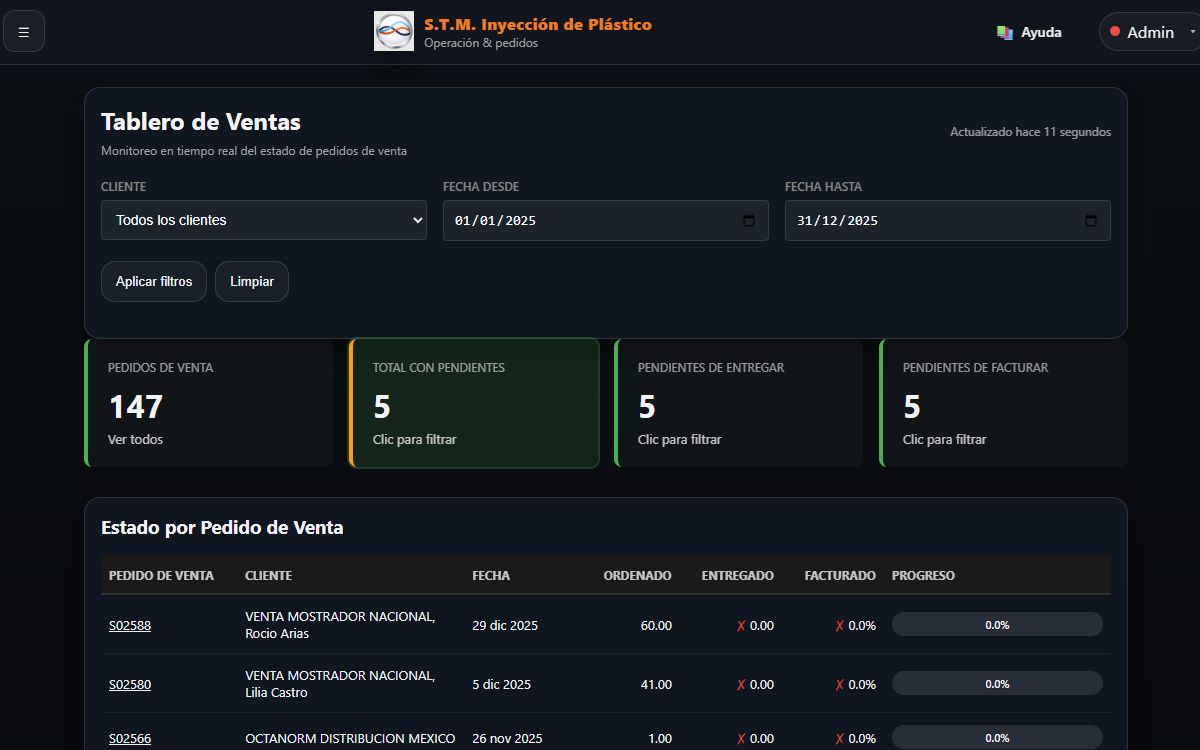Click ordered quantity '41.00'
The image size is (1200, 750).
[x=656, y=684]
